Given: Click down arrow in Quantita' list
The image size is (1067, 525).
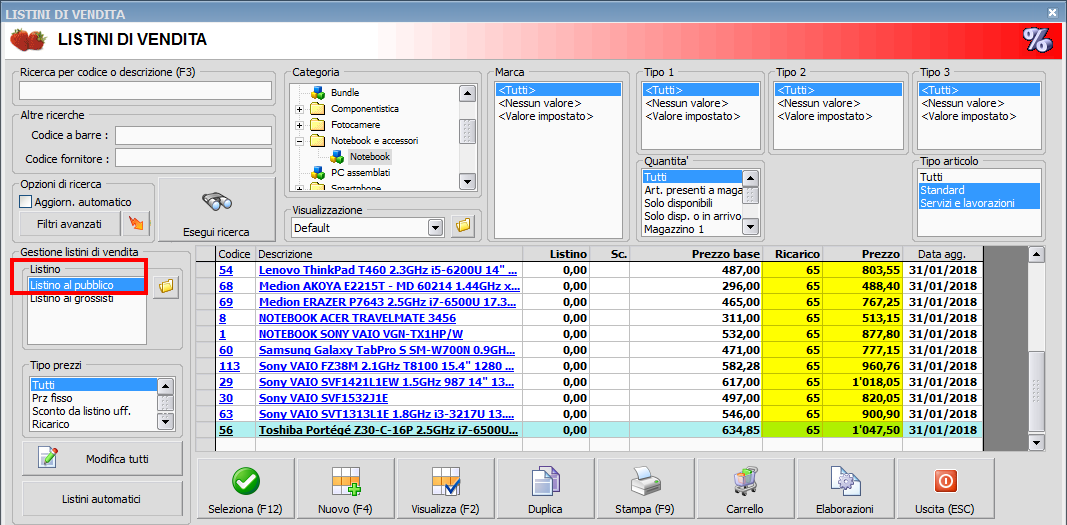Looking at the screenshot, I should coord(751,226).
